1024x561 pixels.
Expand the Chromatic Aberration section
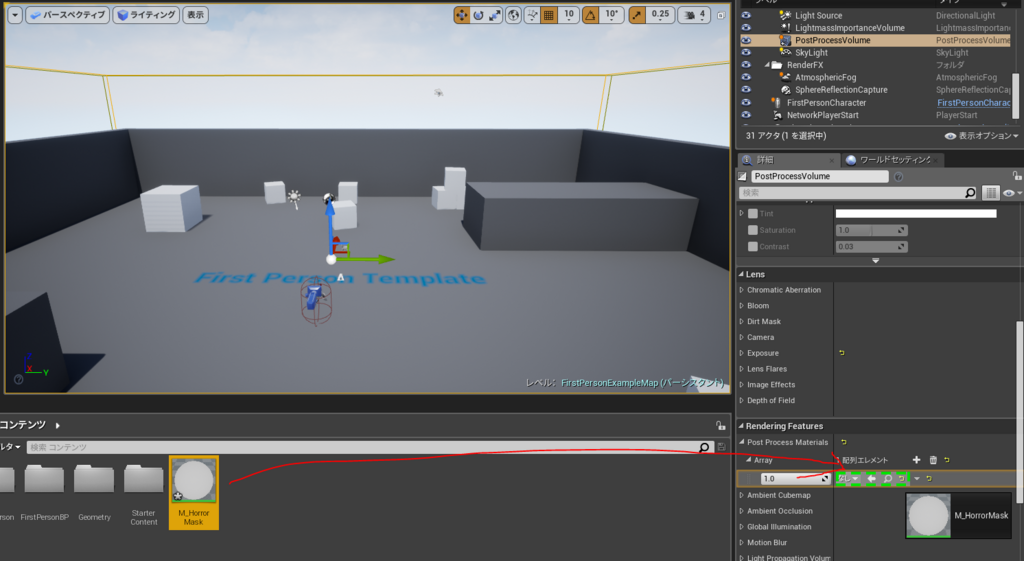[x=741, y=290]
